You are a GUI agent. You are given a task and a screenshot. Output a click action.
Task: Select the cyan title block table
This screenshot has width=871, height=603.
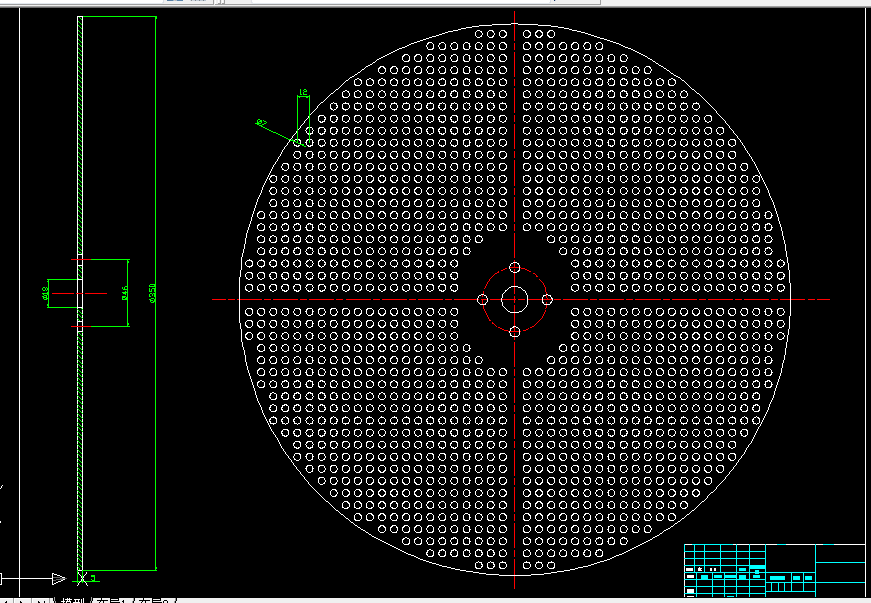[775, 571]
